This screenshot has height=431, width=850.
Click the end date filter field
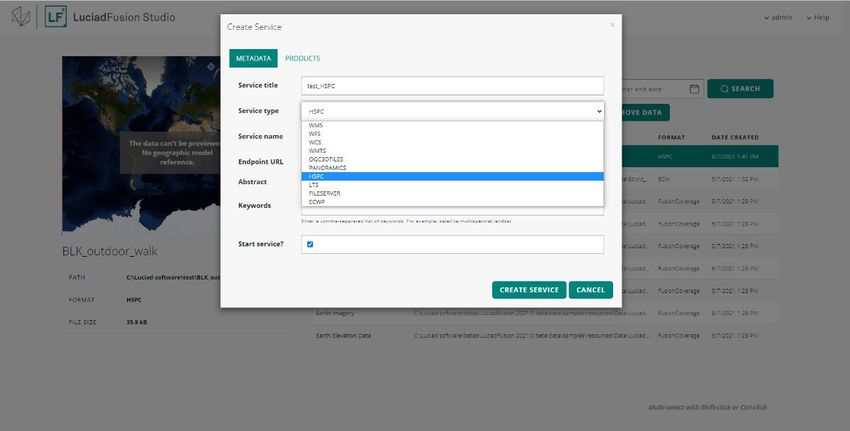pos(662,89)
